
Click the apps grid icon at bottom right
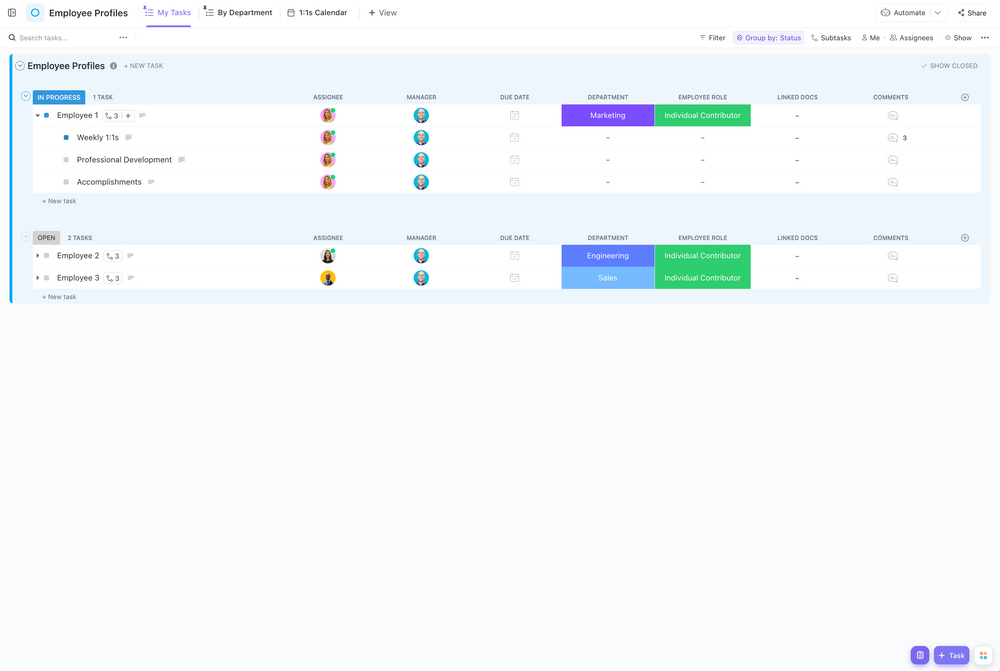(983, 655)
